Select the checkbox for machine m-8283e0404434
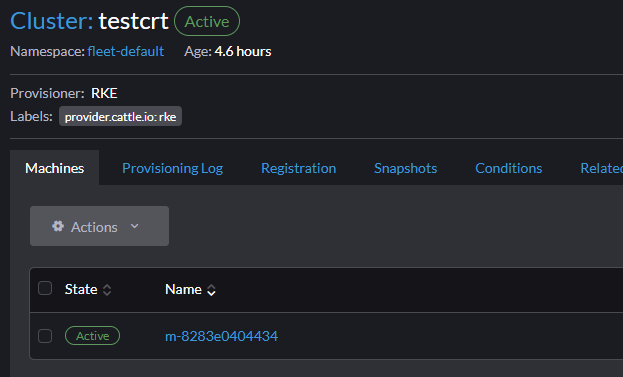 tap(45, 336)
